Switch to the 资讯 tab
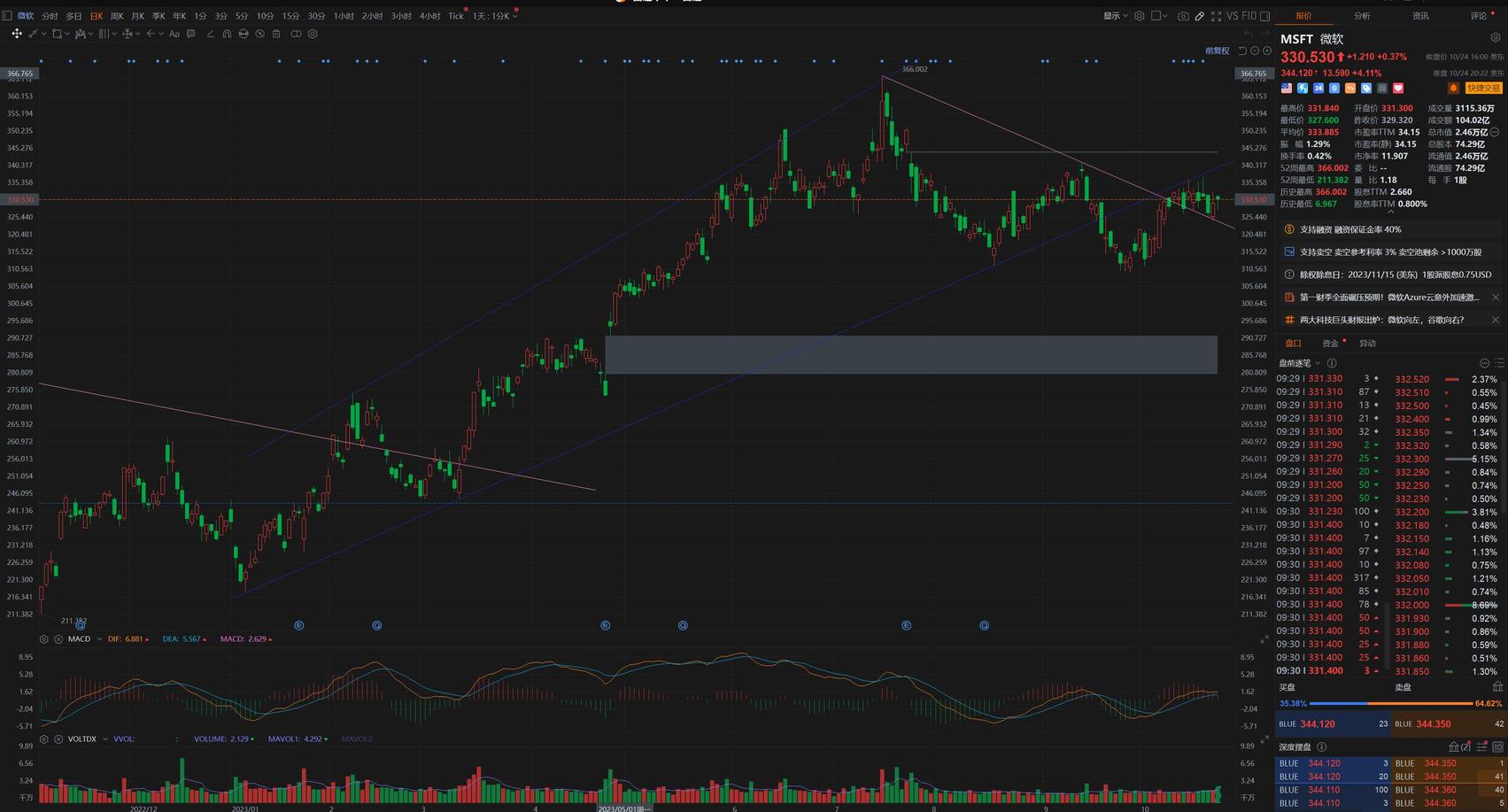This screenshot has width=1508, height=812. [1420, 16]
